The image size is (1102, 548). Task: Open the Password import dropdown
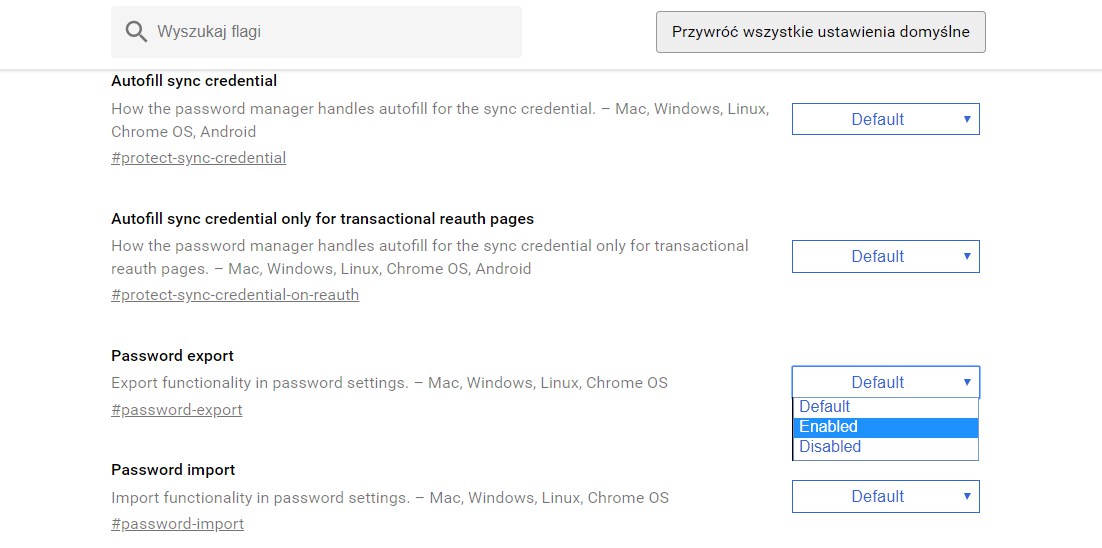pos(885,496)
